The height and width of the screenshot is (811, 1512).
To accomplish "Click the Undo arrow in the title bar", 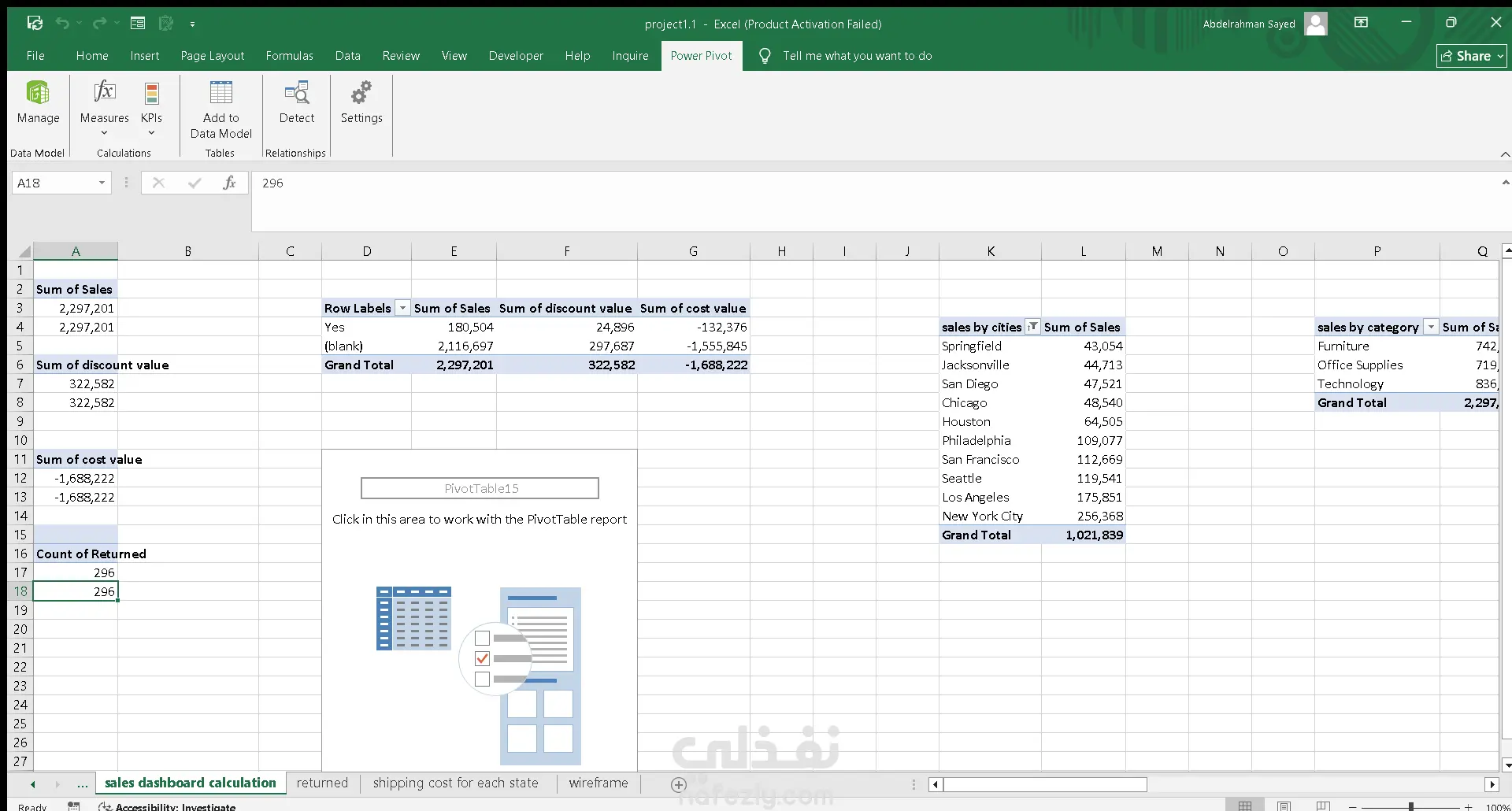I will click(62, 24).
